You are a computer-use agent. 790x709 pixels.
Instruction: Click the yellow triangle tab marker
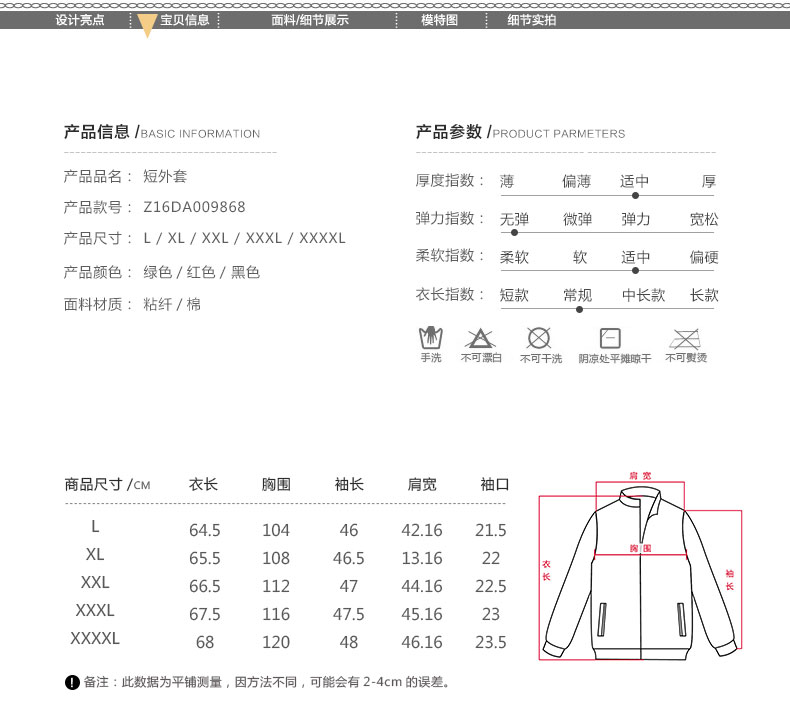point(147,25)
